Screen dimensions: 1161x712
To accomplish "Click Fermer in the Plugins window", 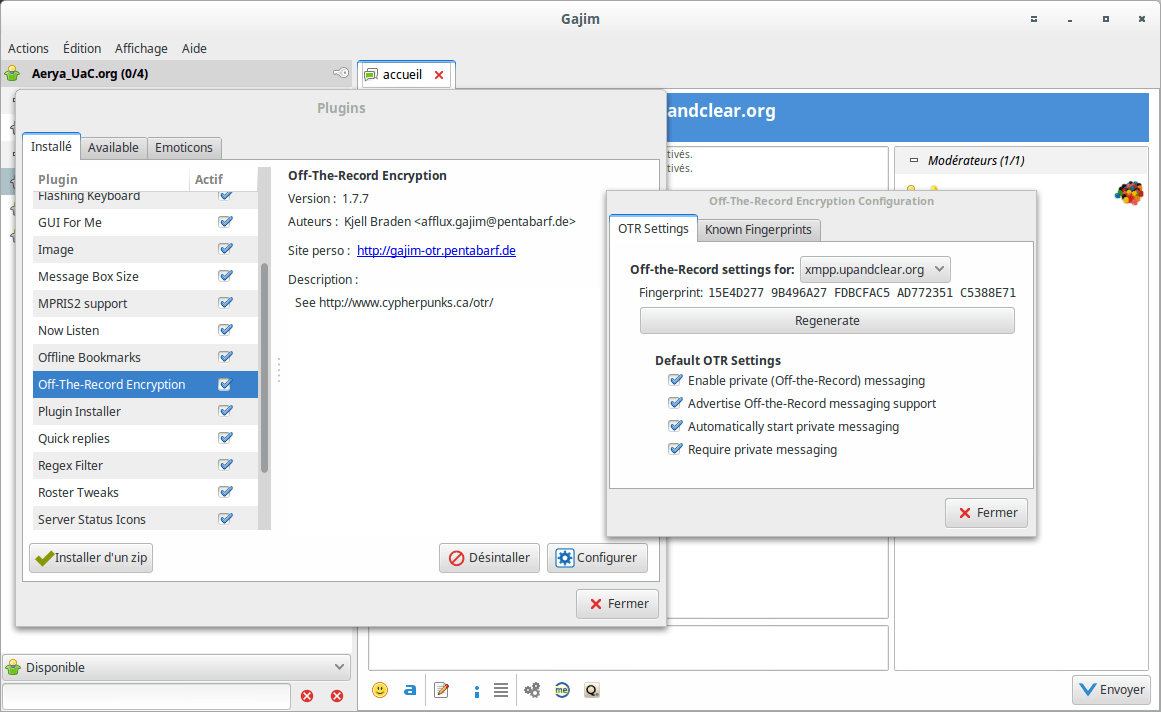I will [x=618, y=604].
